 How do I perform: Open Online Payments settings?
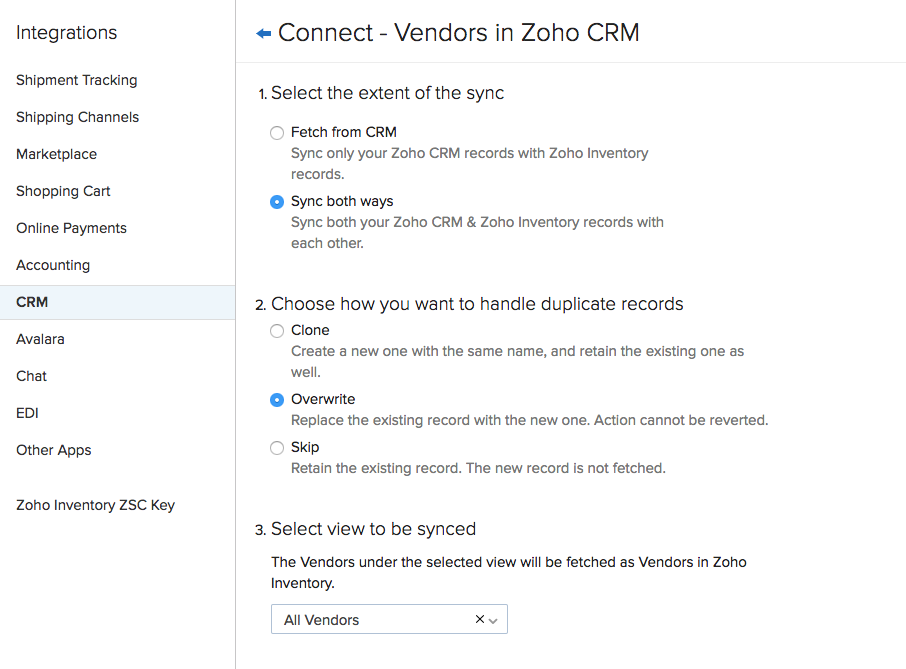tap(72, 228)
